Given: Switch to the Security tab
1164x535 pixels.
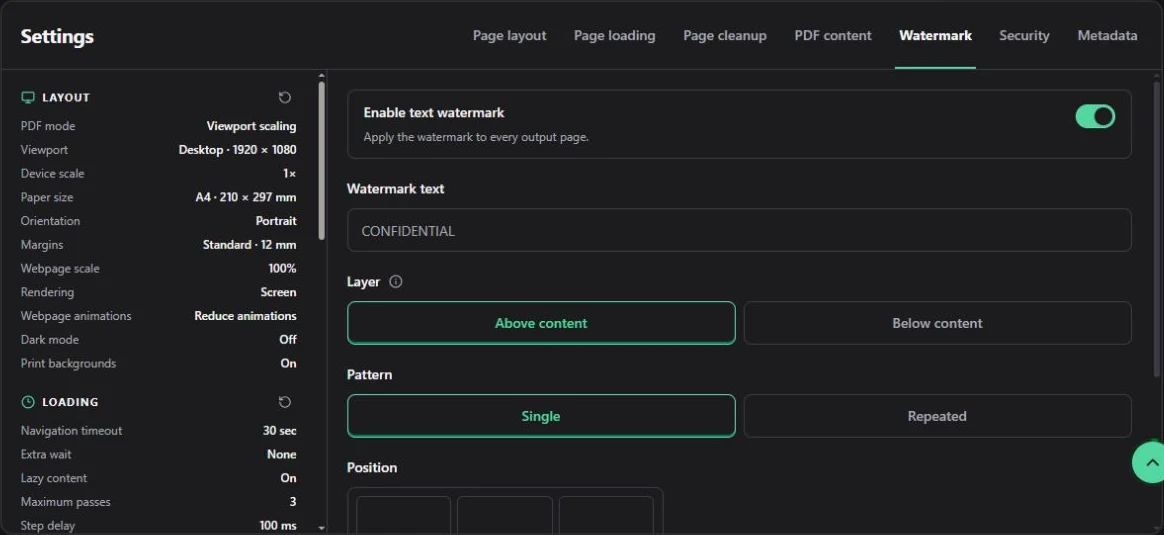Looking at the screenshot, I should pyautogui.click(x=1024, y=36).
